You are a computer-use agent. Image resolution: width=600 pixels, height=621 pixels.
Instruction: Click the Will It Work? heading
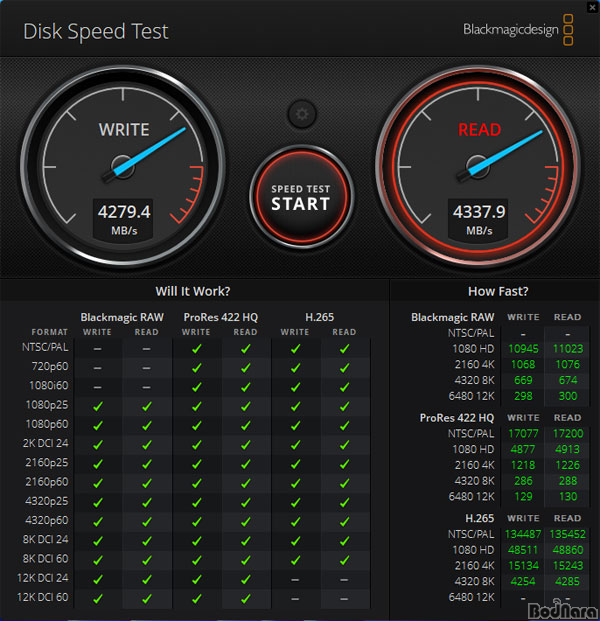(192, 291)
